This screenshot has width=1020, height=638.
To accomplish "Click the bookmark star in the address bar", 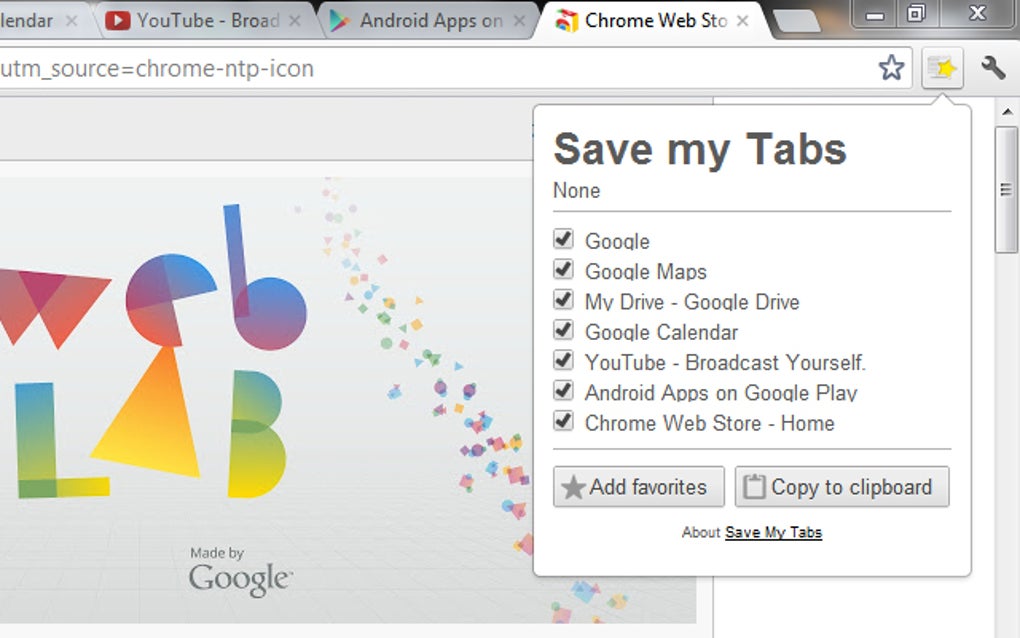I will (891, 67).
